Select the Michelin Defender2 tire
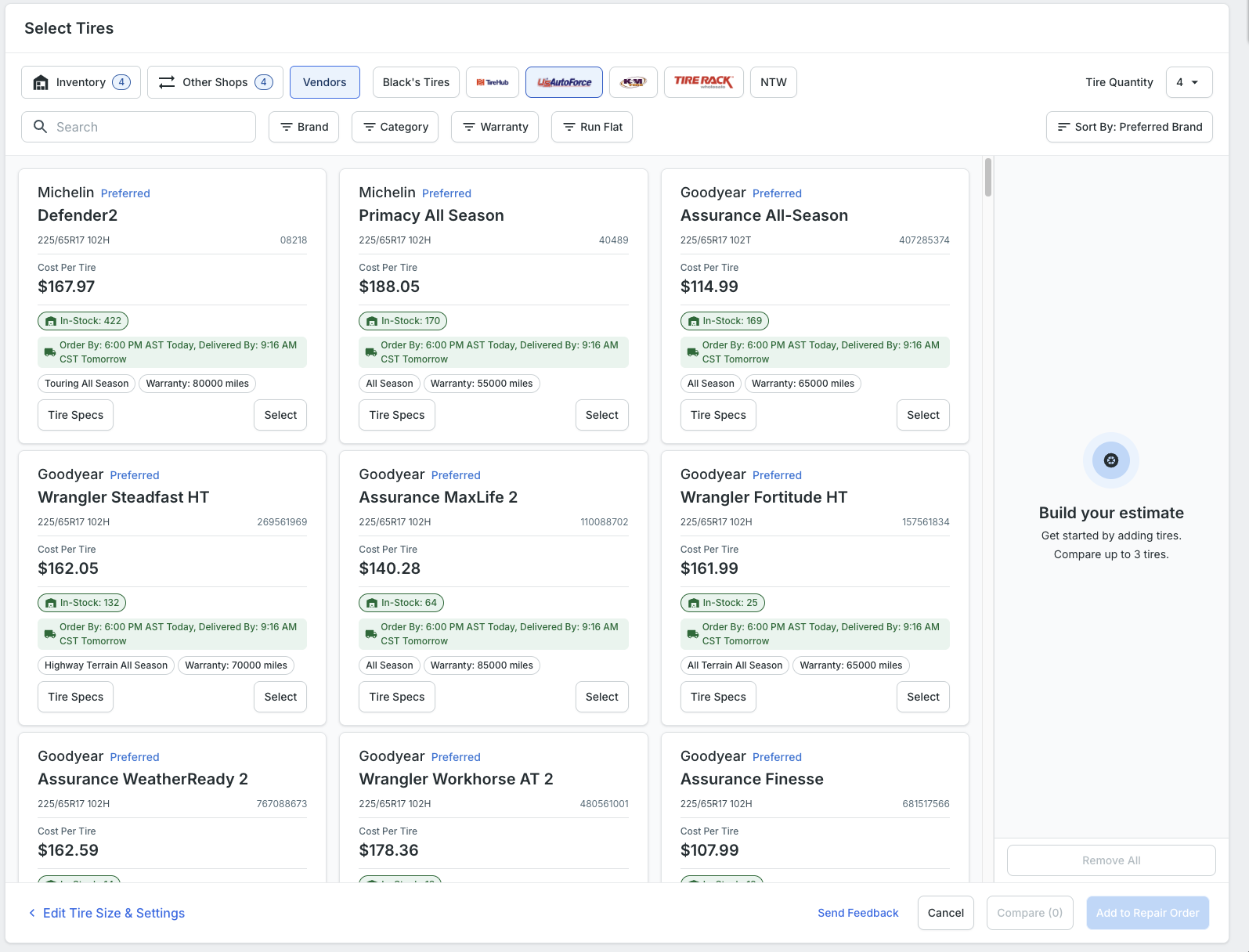 280,415
